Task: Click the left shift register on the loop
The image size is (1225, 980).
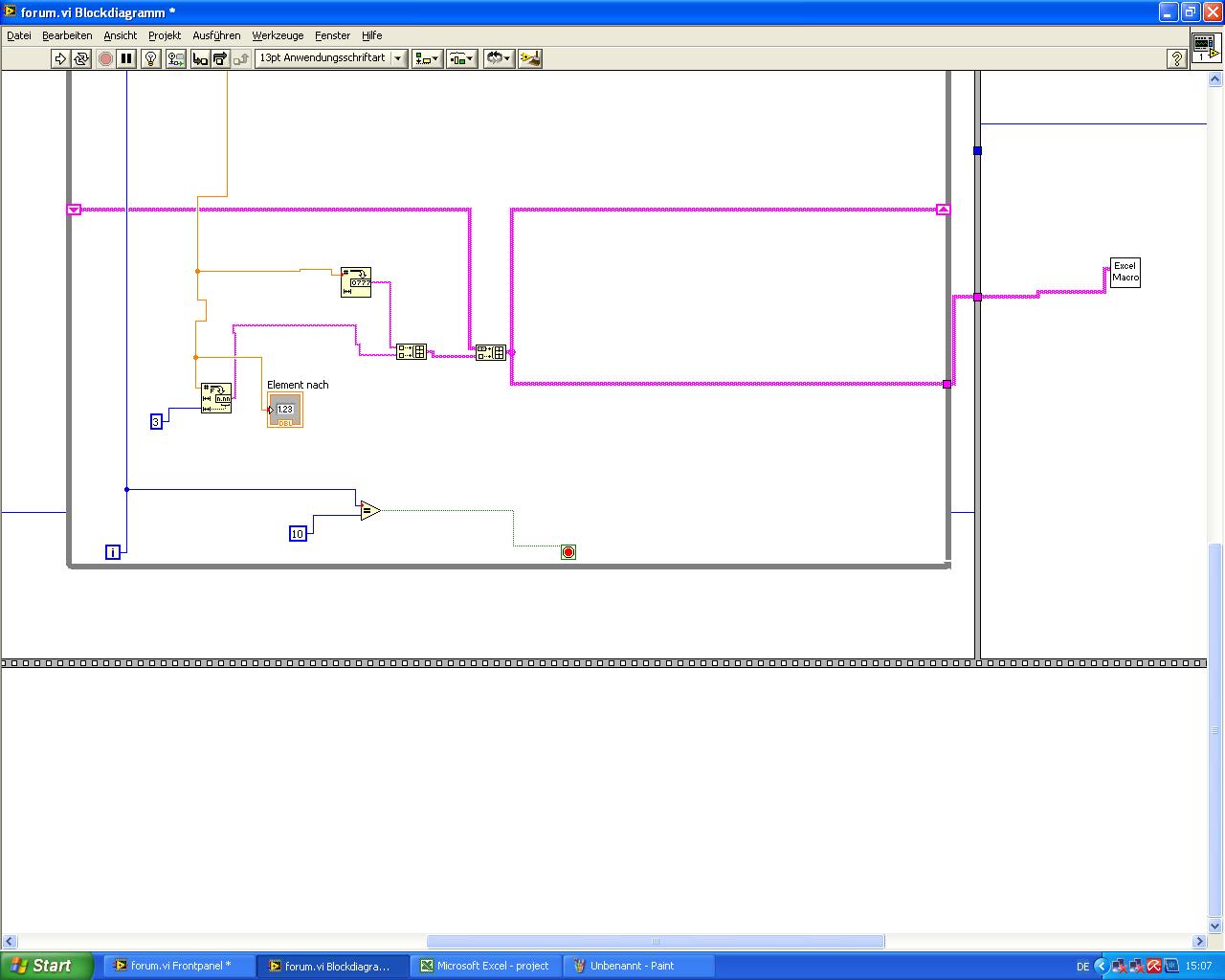Action: click(75, 210)
